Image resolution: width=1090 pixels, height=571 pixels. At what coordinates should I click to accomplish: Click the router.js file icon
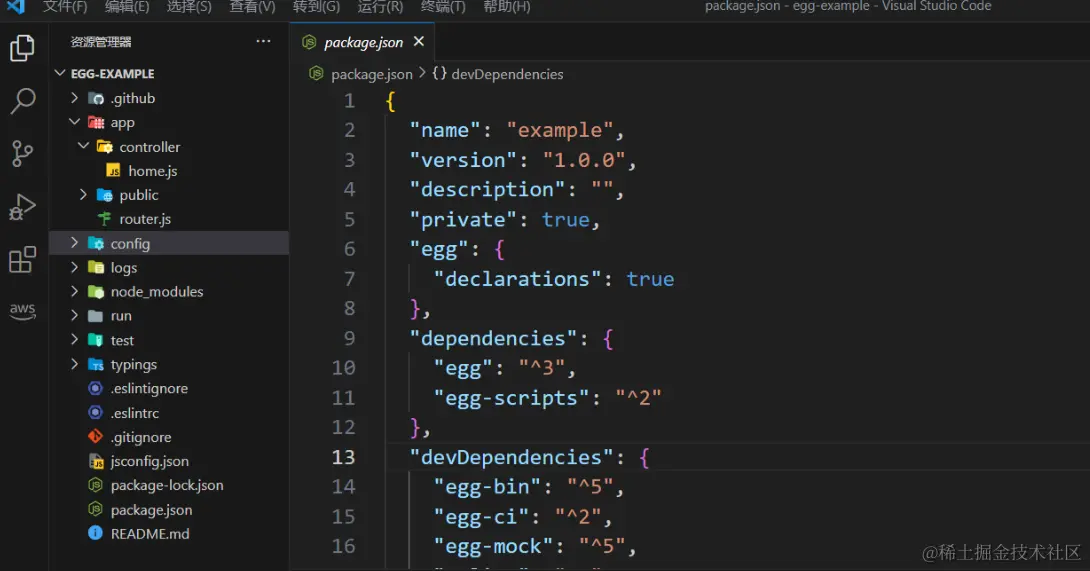(x=105, y=219)
